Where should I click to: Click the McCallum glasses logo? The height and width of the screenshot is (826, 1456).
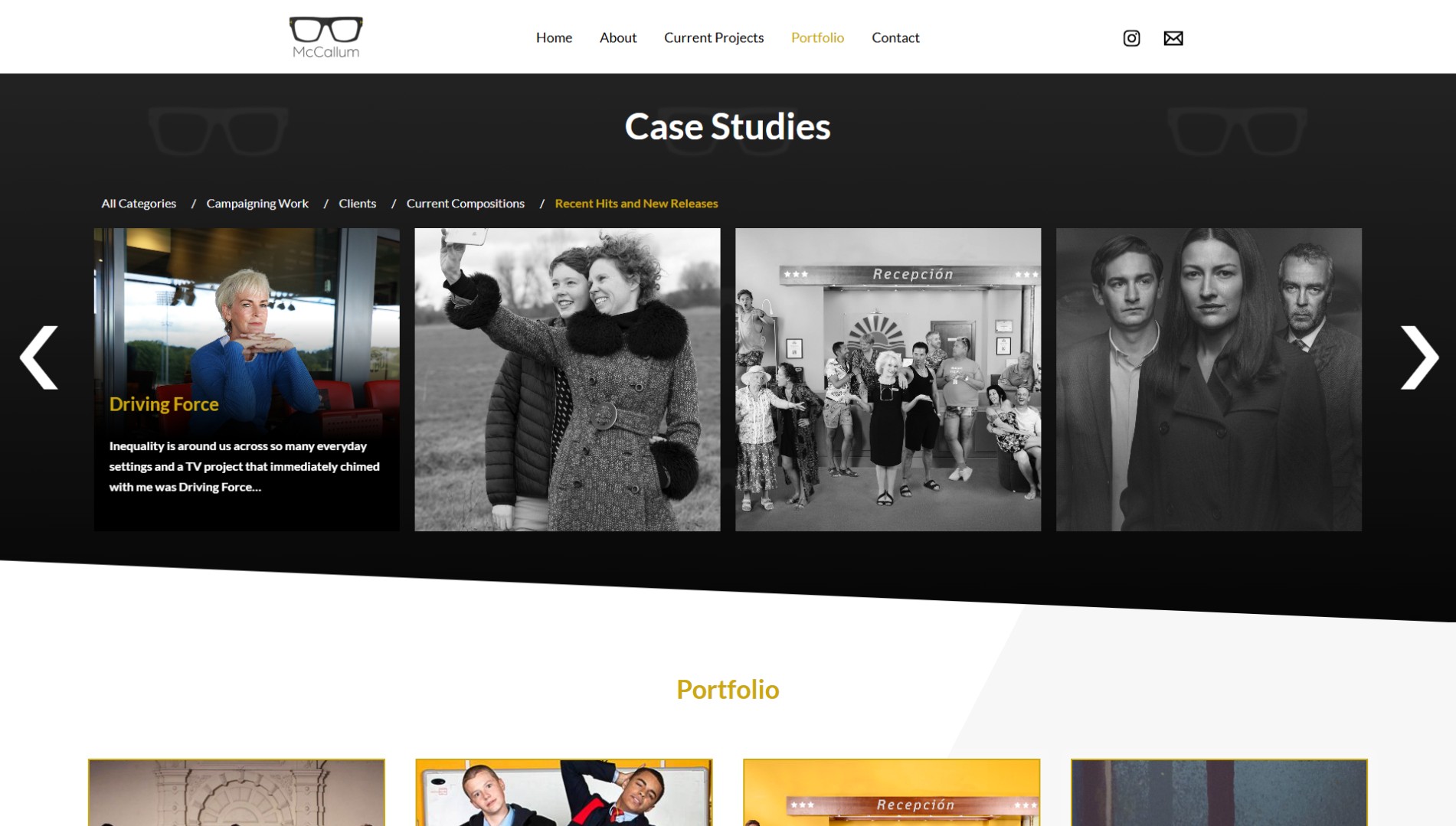326,38
